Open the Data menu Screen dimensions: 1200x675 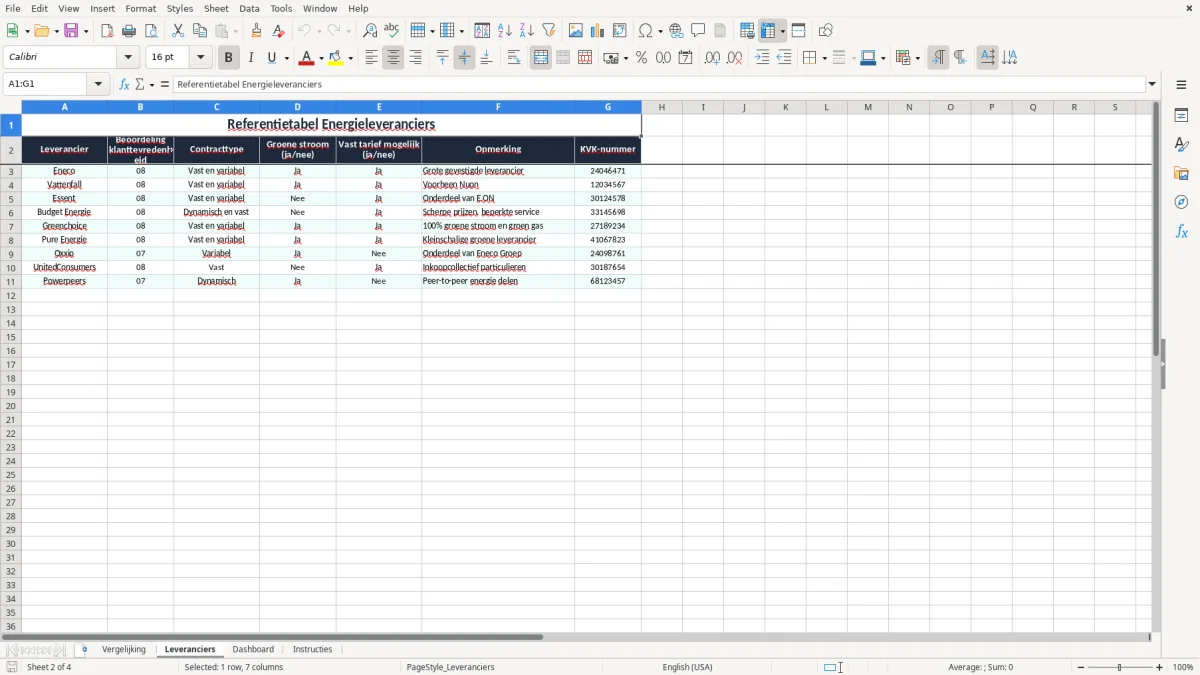[249, 8]
